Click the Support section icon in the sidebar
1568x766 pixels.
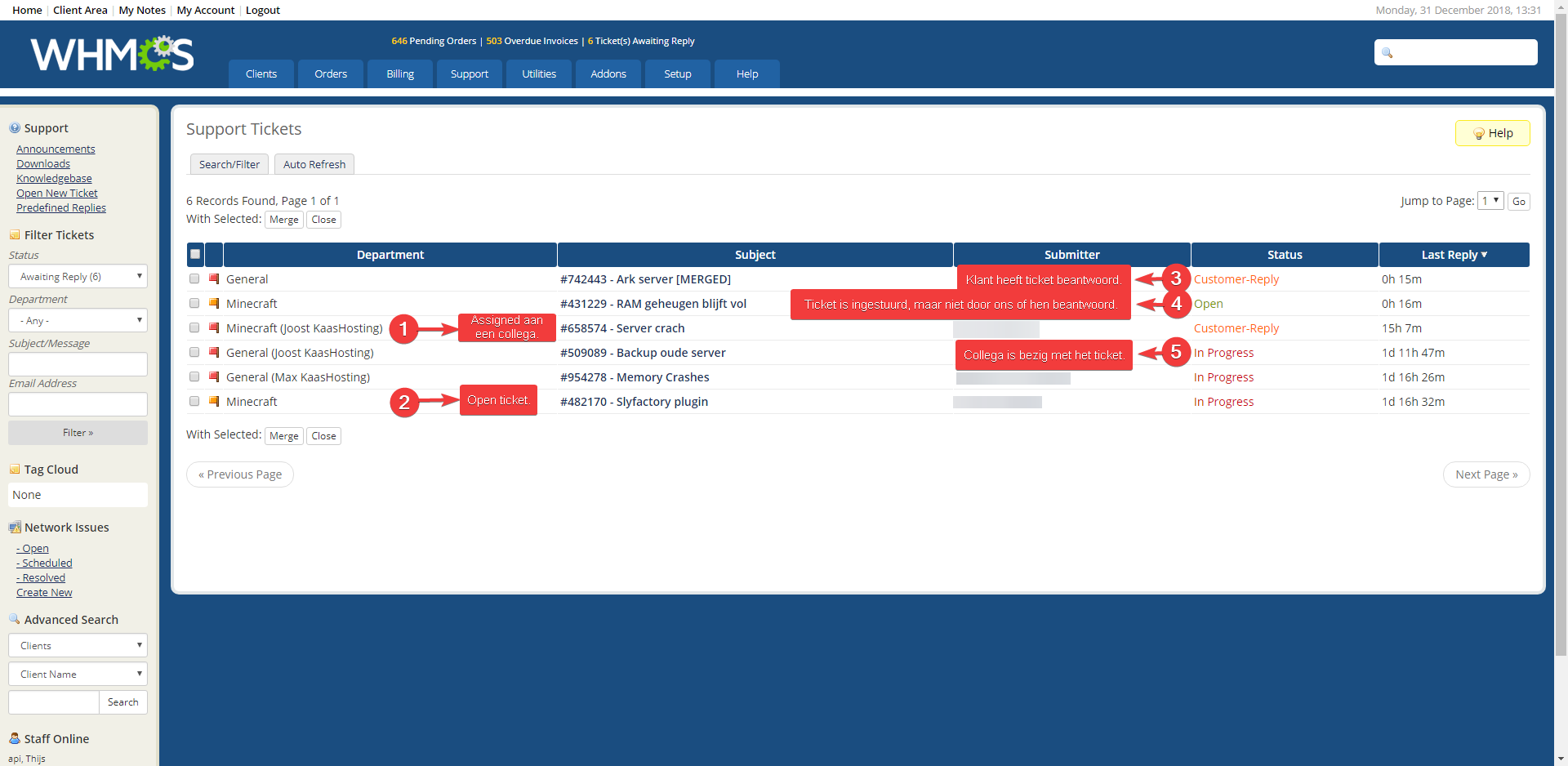(15, 128)
